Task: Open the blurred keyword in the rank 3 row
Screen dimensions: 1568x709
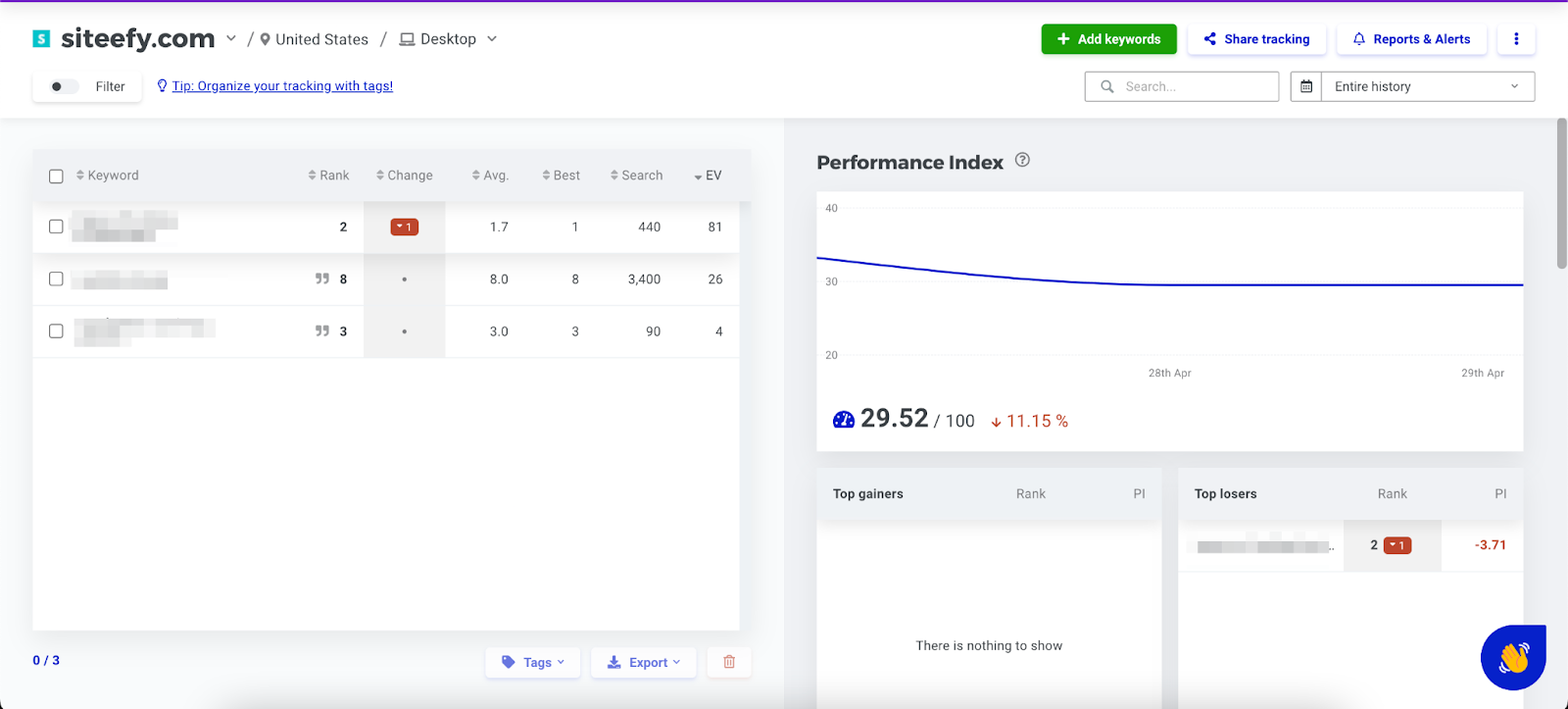Action: (x=143, y=331)
